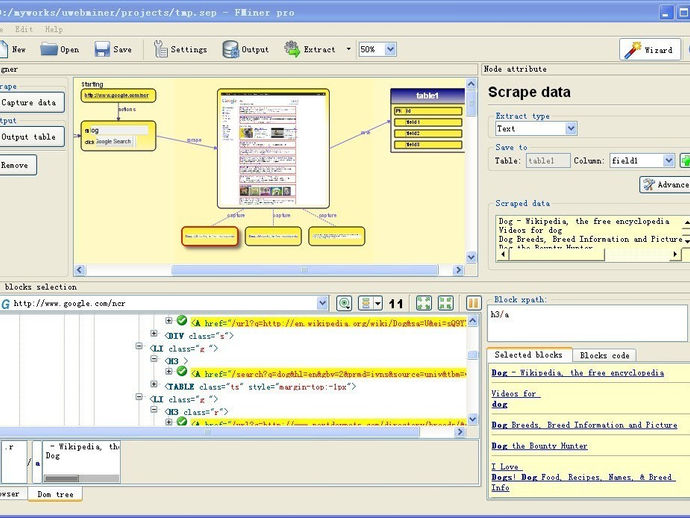Switch to the Dom tree tab
This screenshot has width=690, height=518.
coord(55,494)
